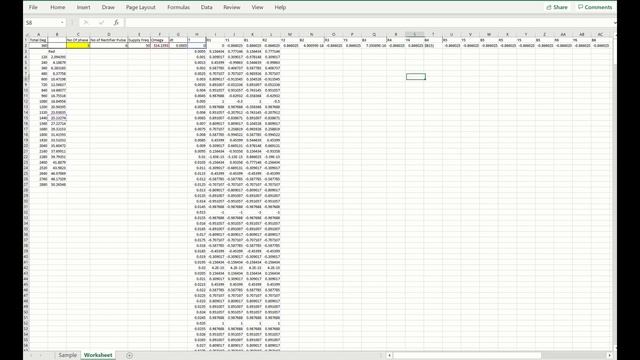Switch to the Home ribbon tab
Viewport: 640px width, 360px height.
coord(58,7)
